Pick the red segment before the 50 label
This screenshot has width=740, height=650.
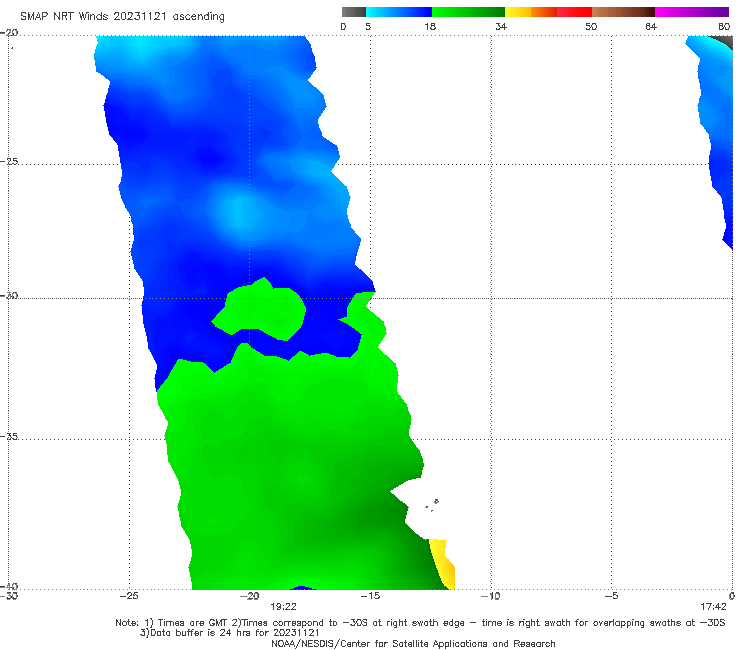[x=574, y=12]
